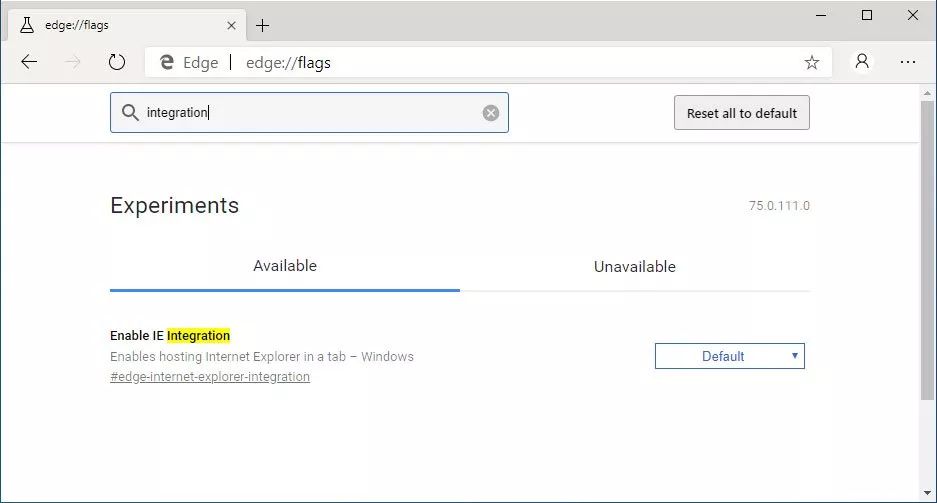Screen dimensions: 937x503
Task: Click the search magnifier icon
Action: [x=130, y=112]
